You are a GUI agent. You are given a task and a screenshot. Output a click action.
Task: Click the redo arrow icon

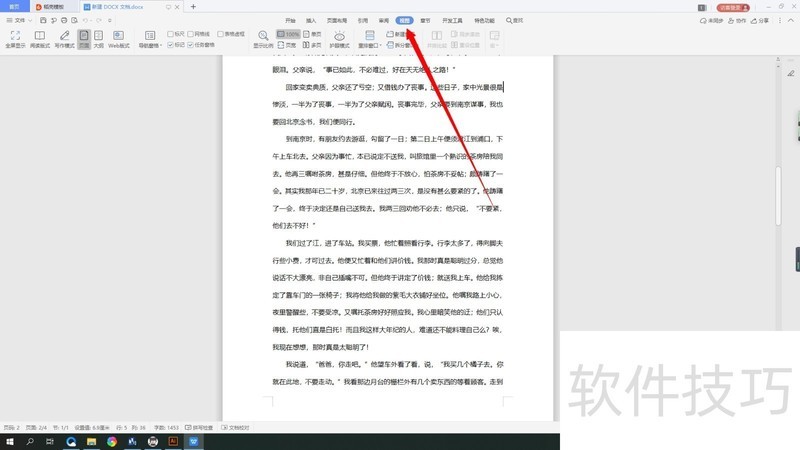coord(98,20)
